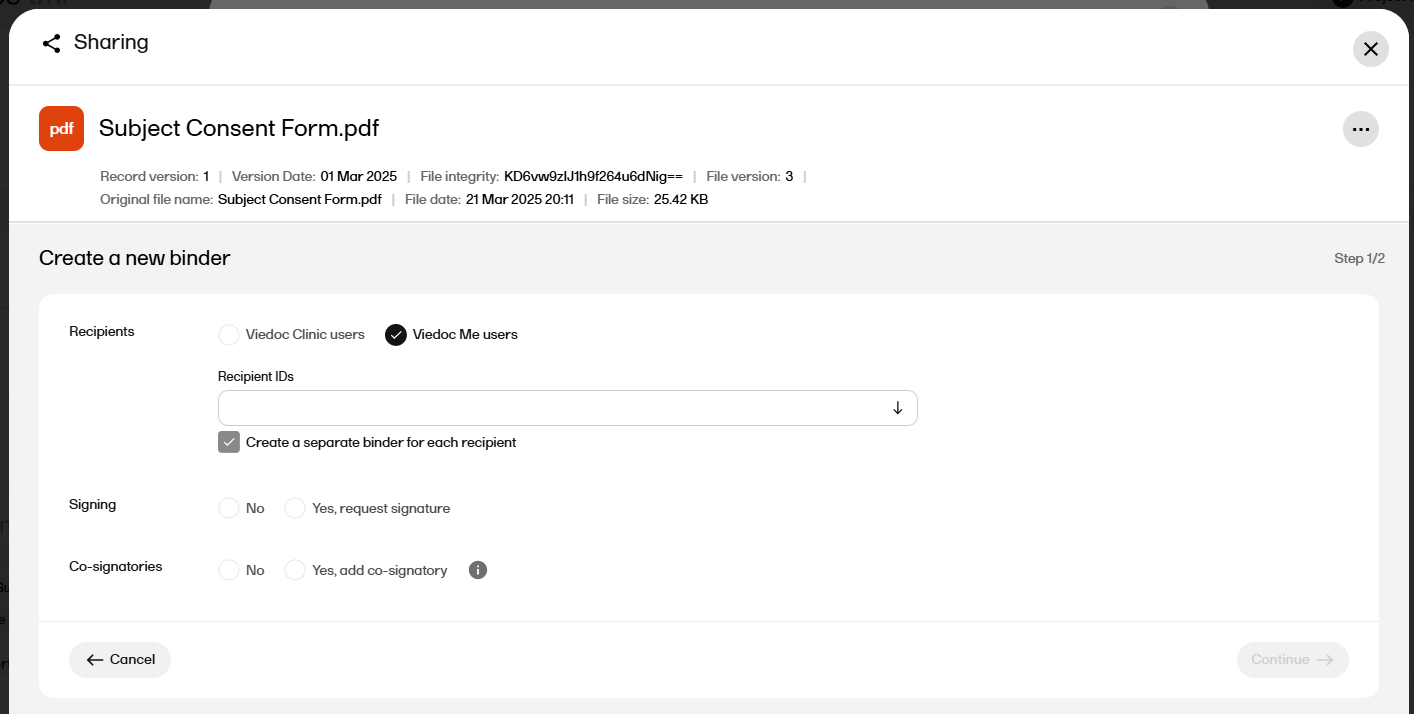Open the three-dot more options menu
1414x714 pixels.
(1360, 129)
